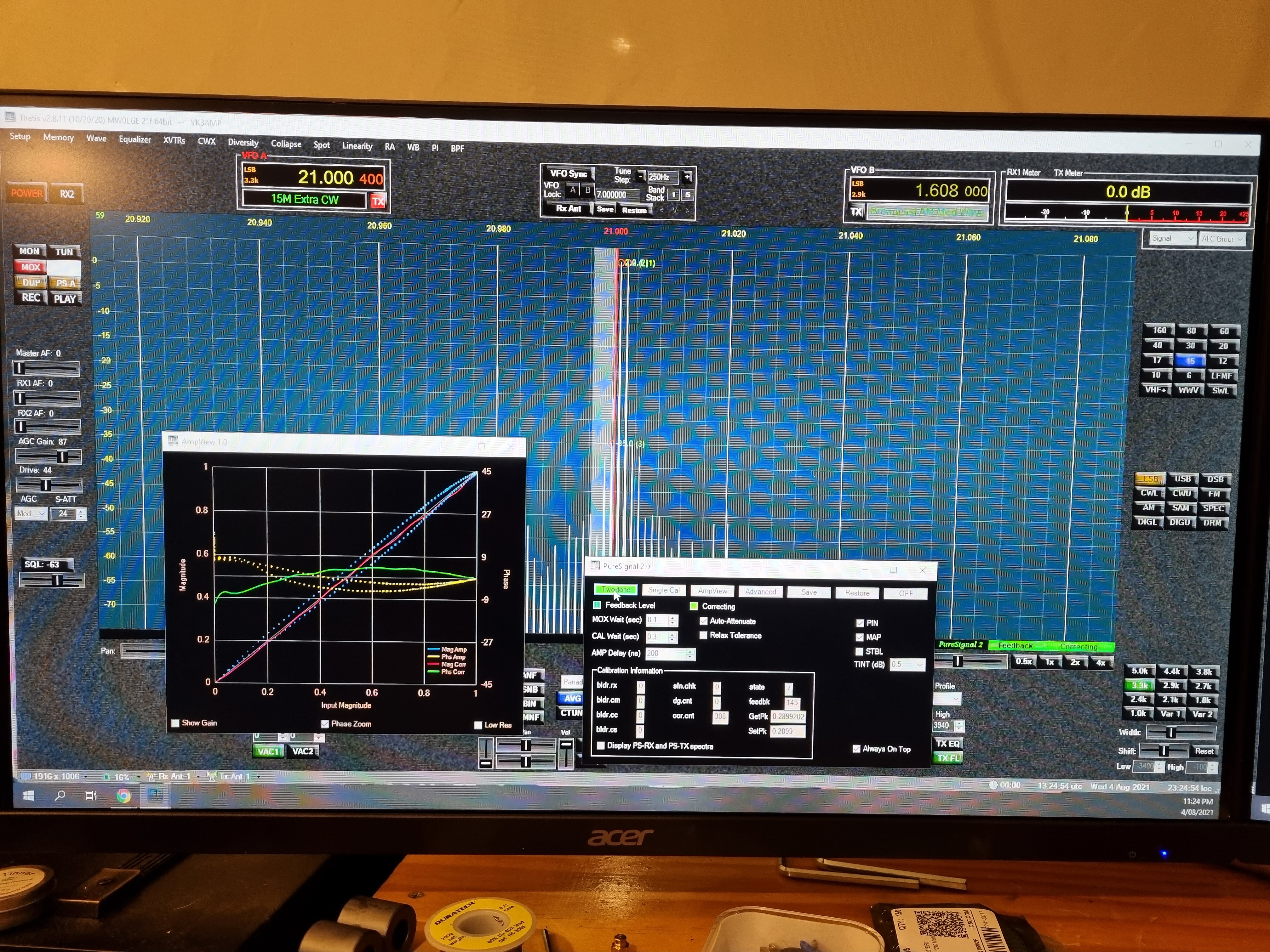1270x952 pixels.
Task: Toggle the POWER button
Action: 27,193
